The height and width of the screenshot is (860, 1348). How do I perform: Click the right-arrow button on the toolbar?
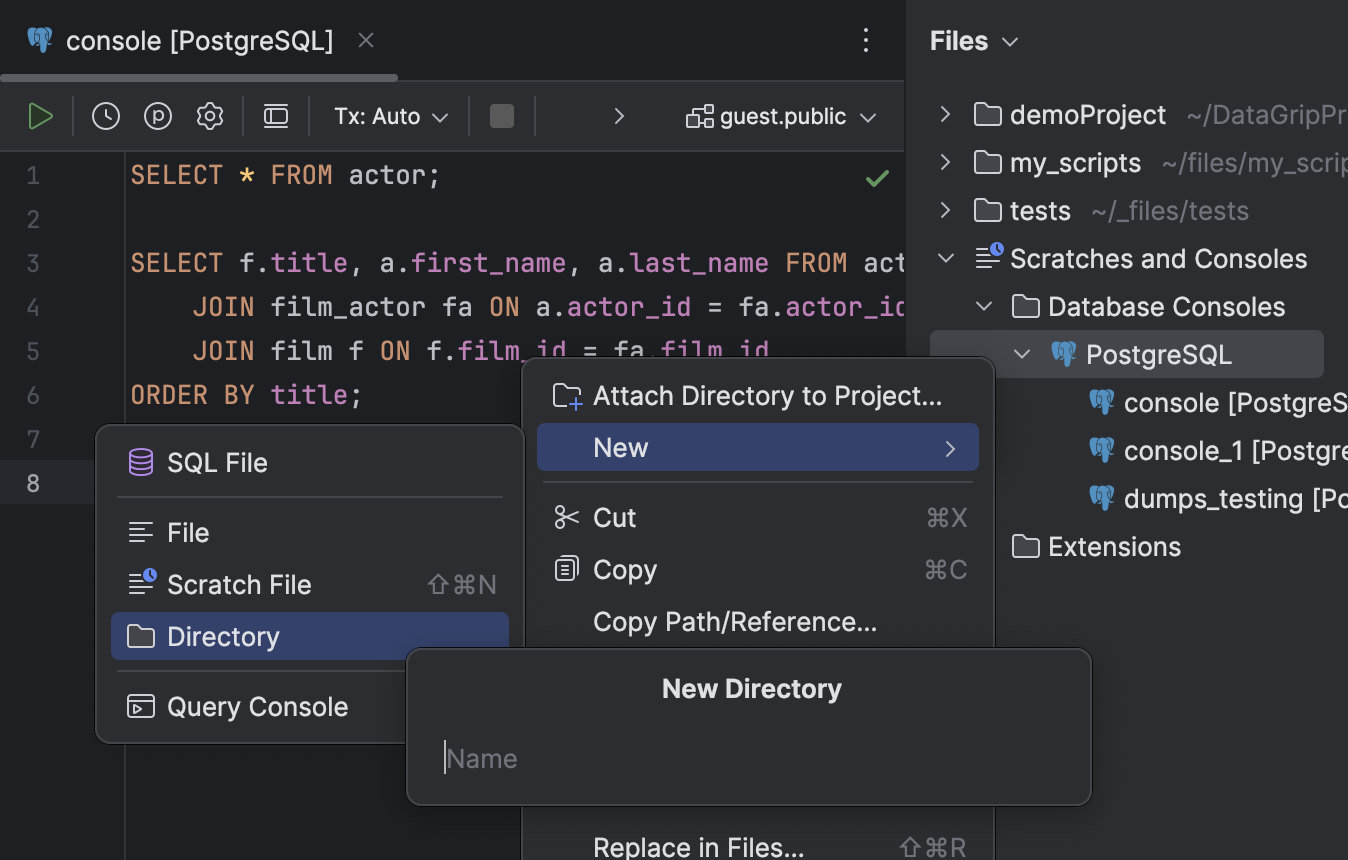pyautogui.click(x=618, y=115)
